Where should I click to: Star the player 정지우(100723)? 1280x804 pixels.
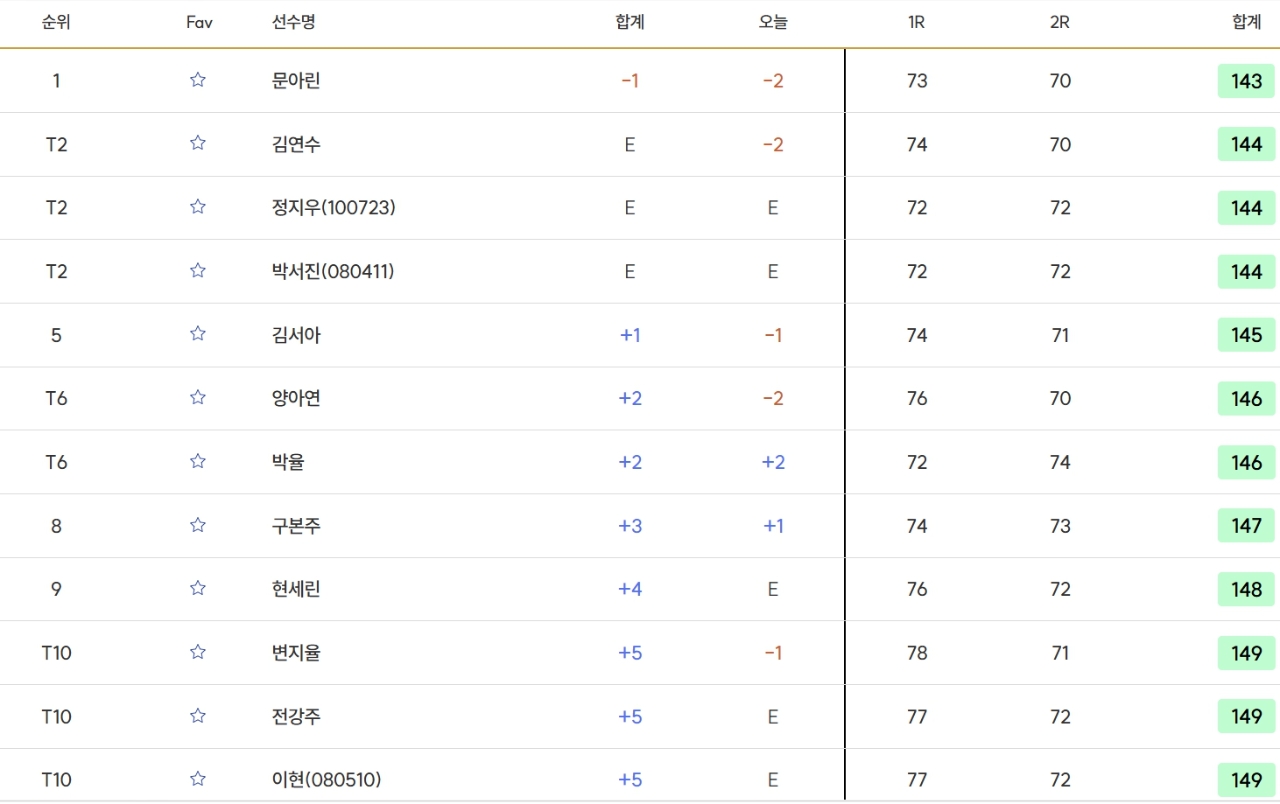click(x=198, y=207)
